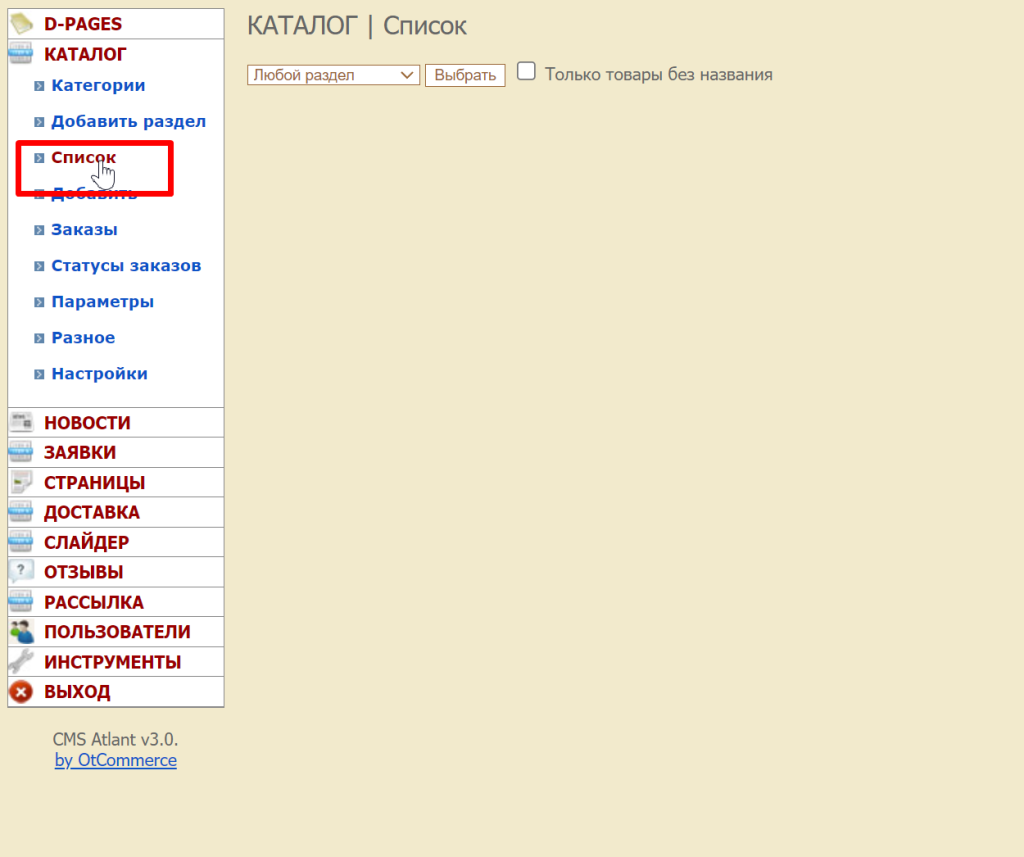Image resolution: width=1024 pixels, height=857 pixels.
Task: Click the ПОЛЬЗОВАТЕЛИ people icon
Action: [21, 632]
